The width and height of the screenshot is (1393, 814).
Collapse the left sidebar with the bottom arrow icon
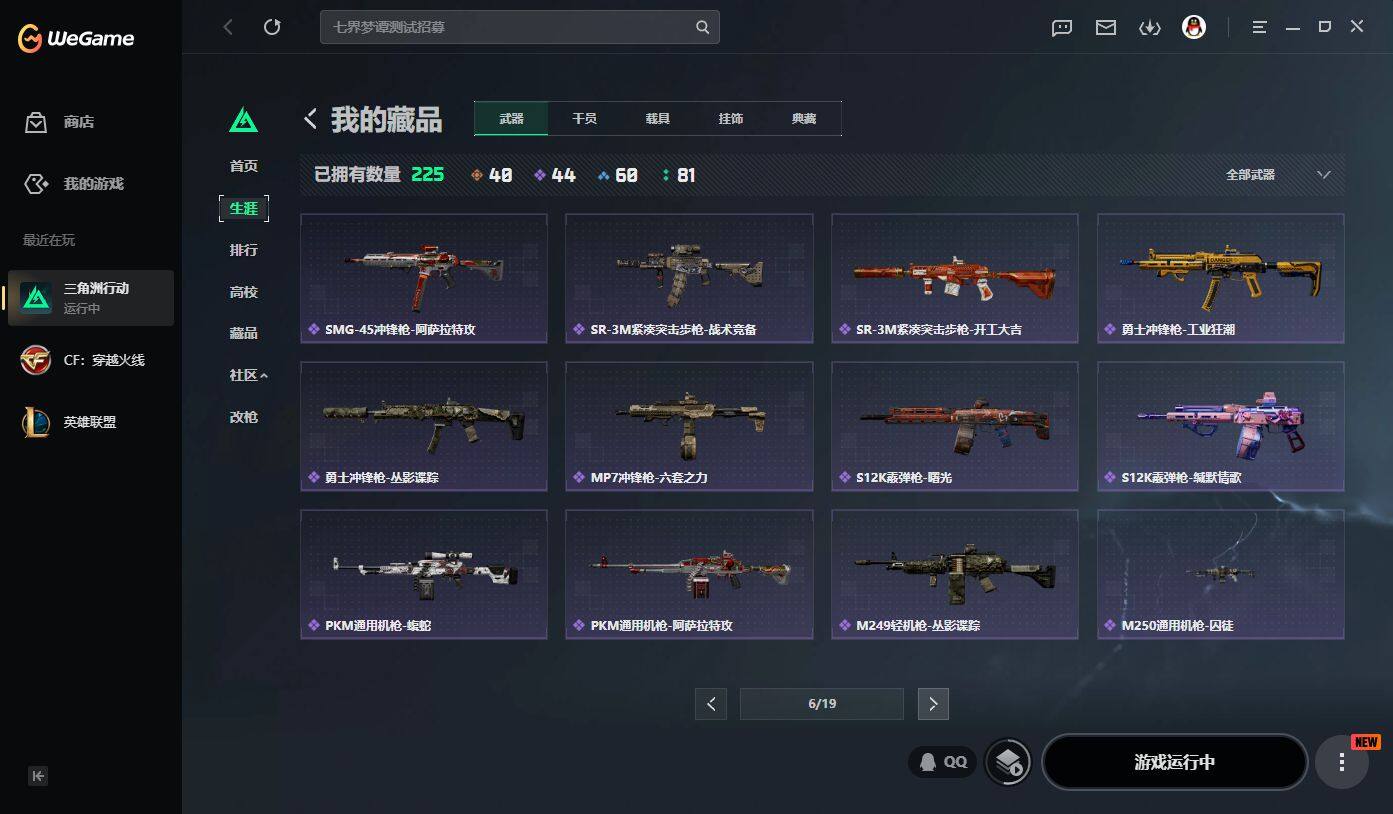[38, 776]
